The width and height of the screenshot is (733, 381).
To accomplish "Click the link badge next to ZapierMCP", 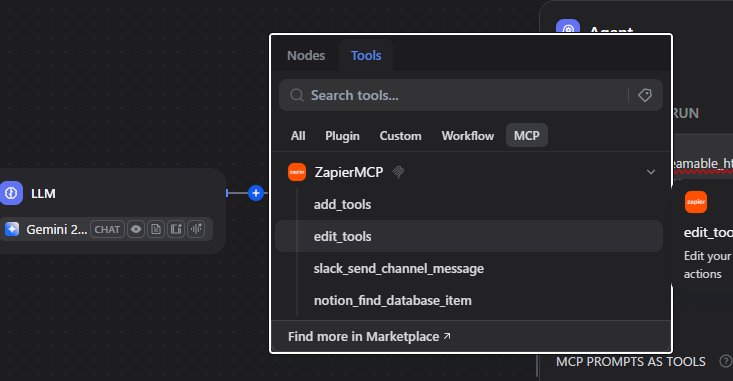I will (x=398, y=172).
